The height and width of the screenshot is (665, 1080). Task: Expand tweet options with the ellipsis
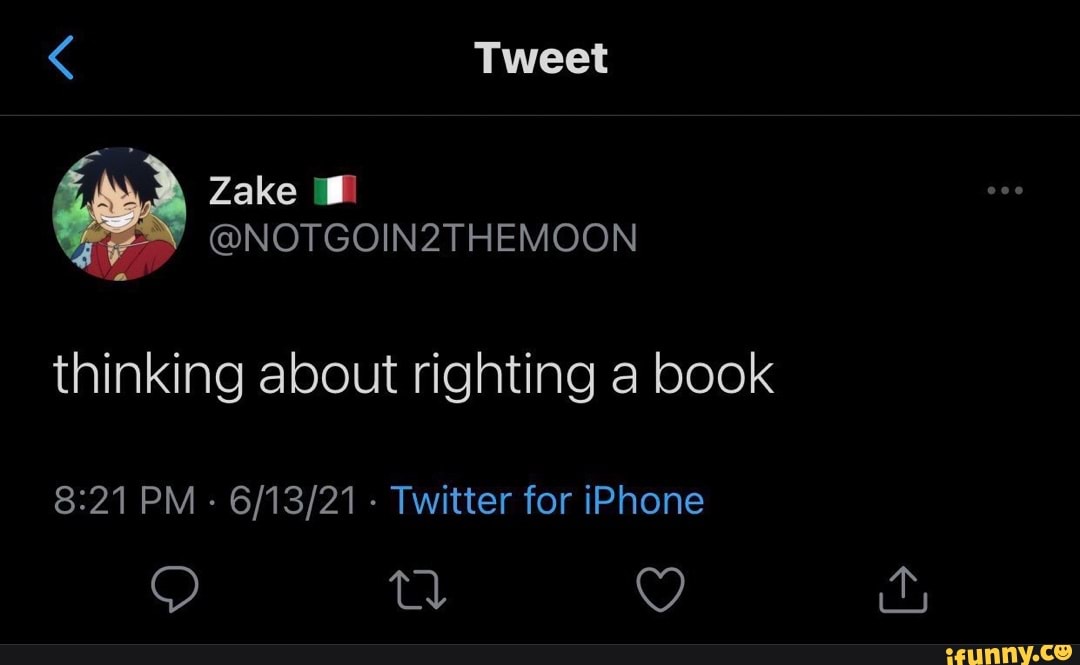click(x=1004, y=190)
